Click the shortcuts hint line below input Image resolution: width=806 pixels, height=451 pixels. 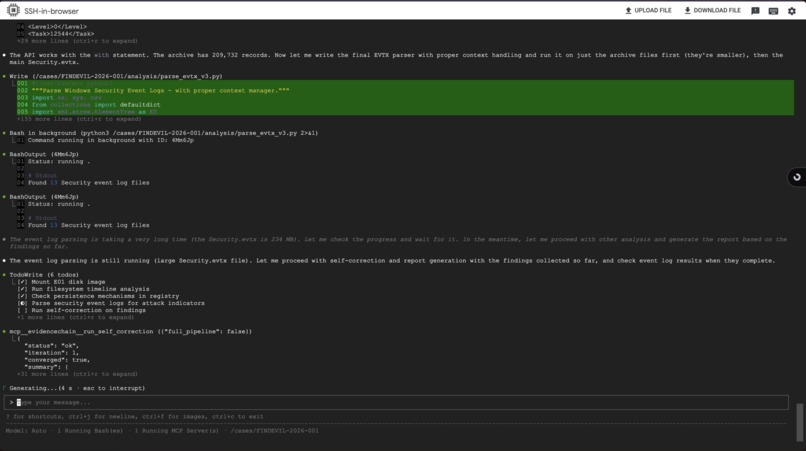(x=135, y=417)
